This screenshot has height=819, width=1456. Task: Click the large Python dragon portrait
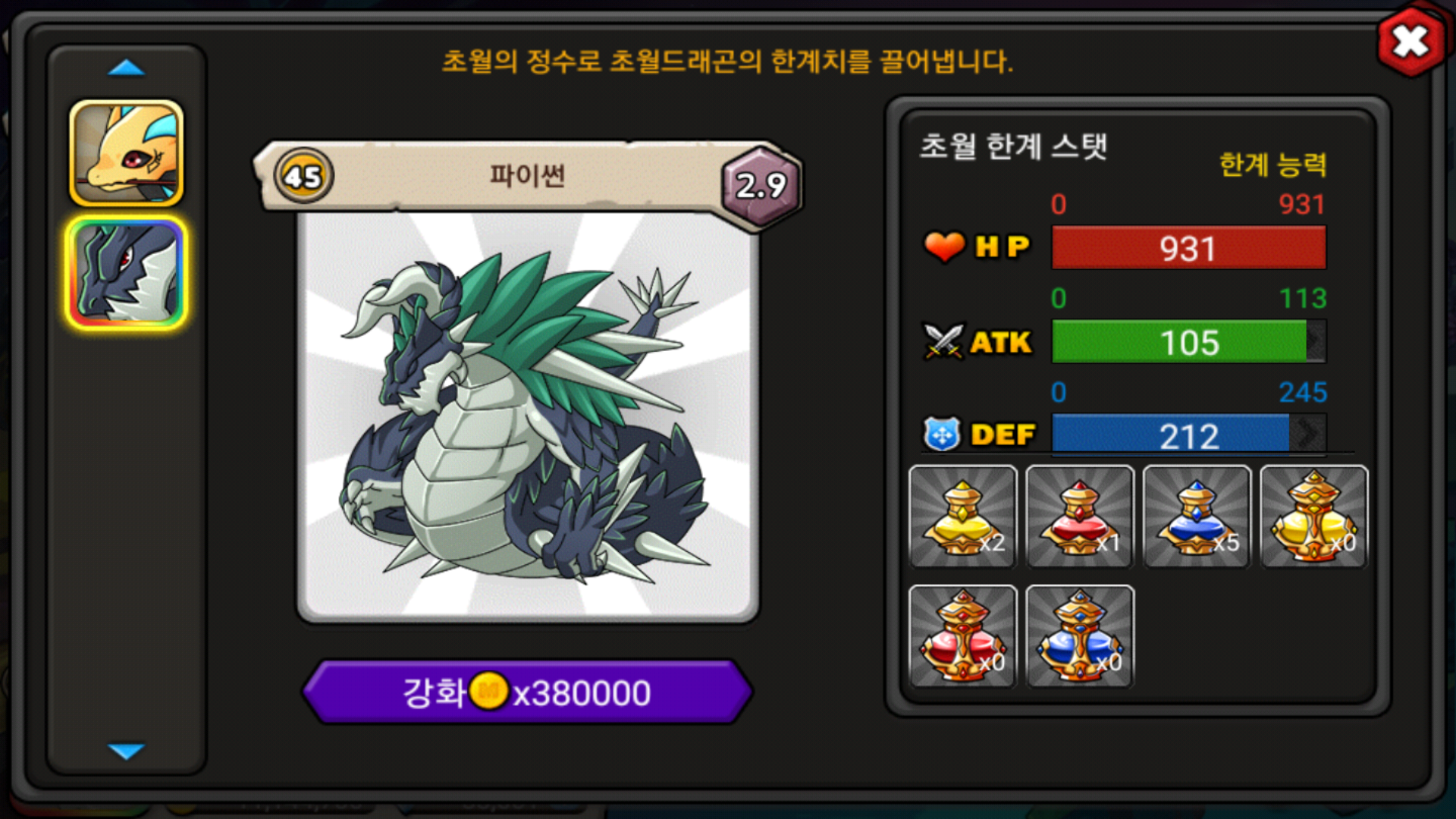(528, 417)
